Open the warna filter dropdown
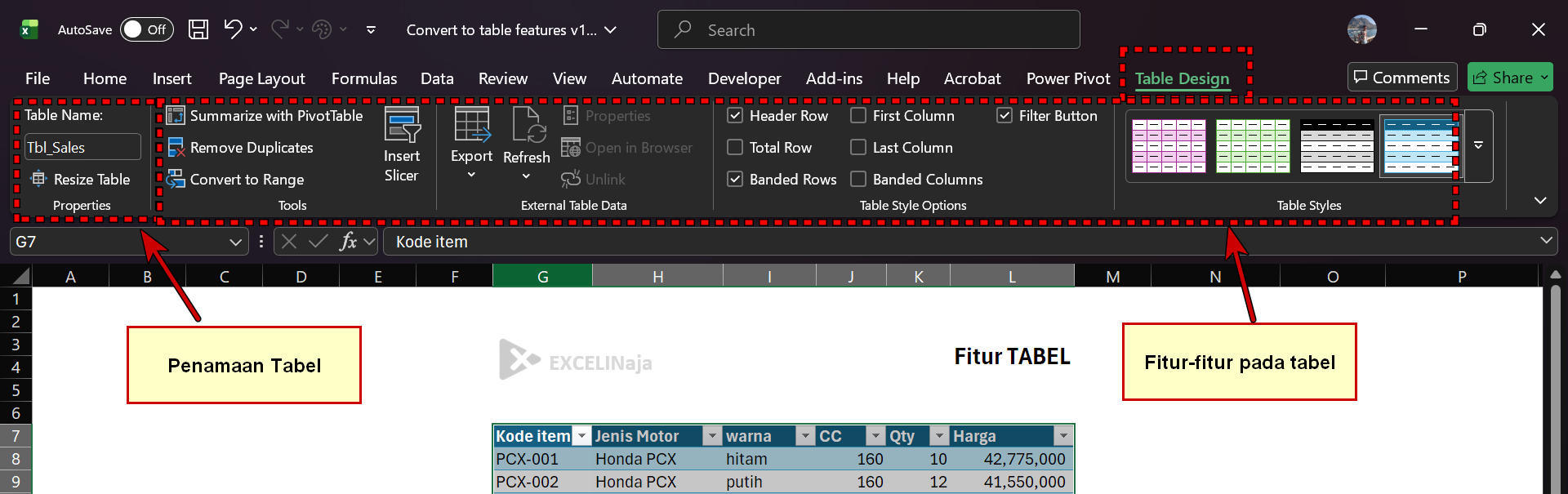 805,436
